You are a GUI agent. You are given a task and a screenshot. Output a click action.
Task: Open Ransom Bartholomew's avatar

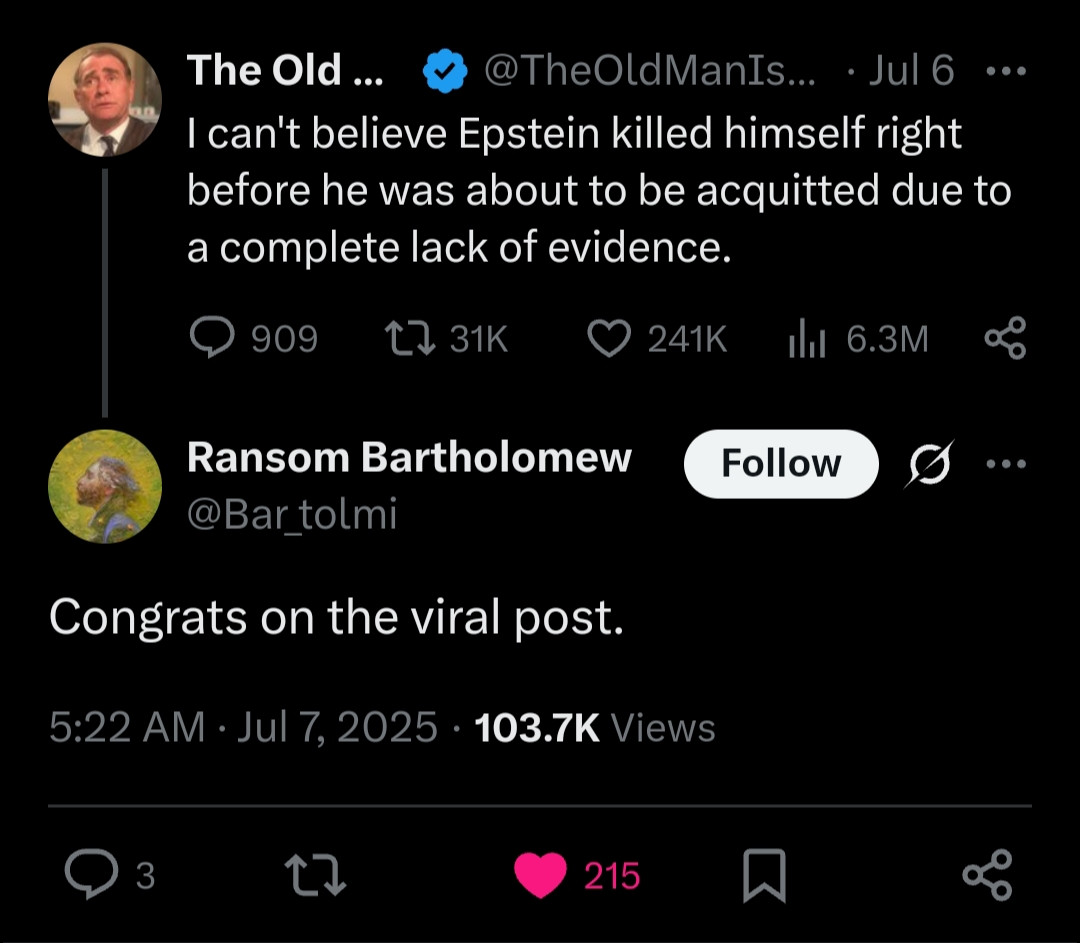(x=104, y=487)
